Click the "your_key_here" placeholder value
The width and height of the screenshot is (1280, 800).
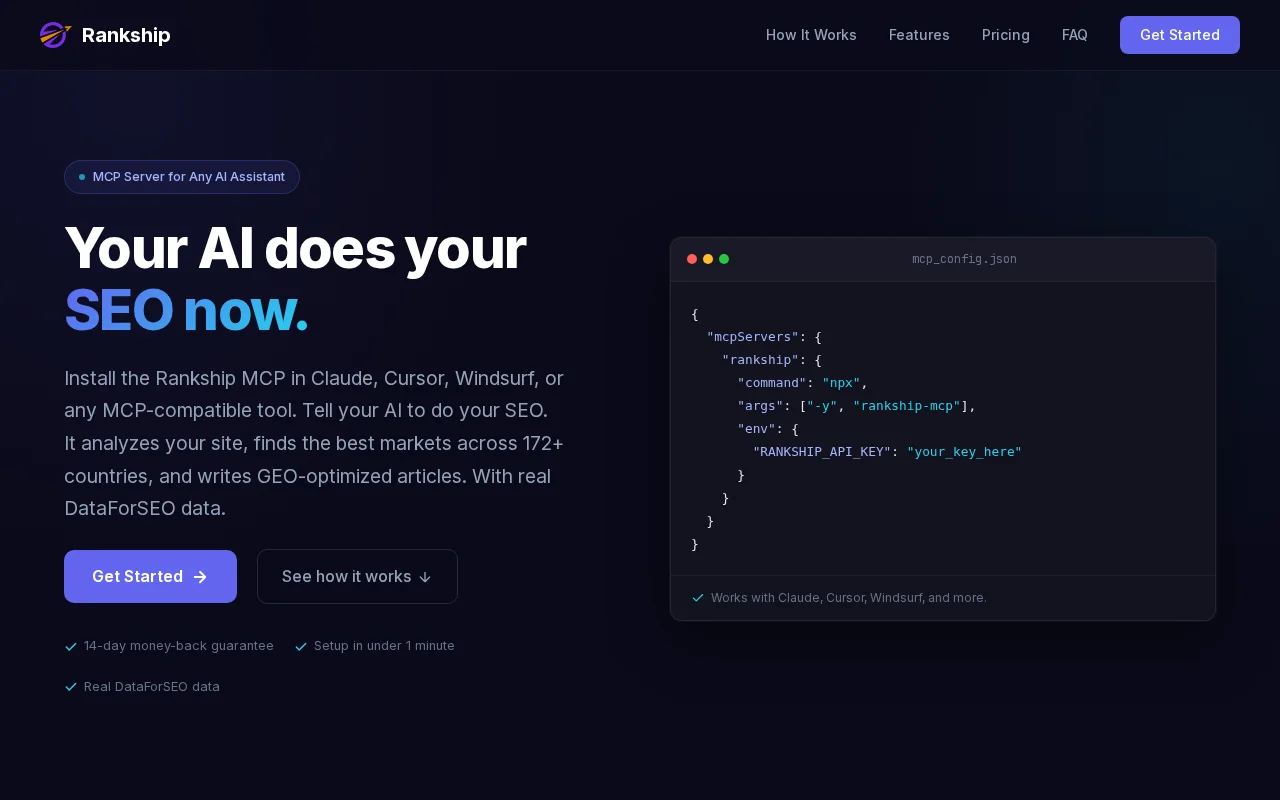pyautogui.click(x=964, y=452)
